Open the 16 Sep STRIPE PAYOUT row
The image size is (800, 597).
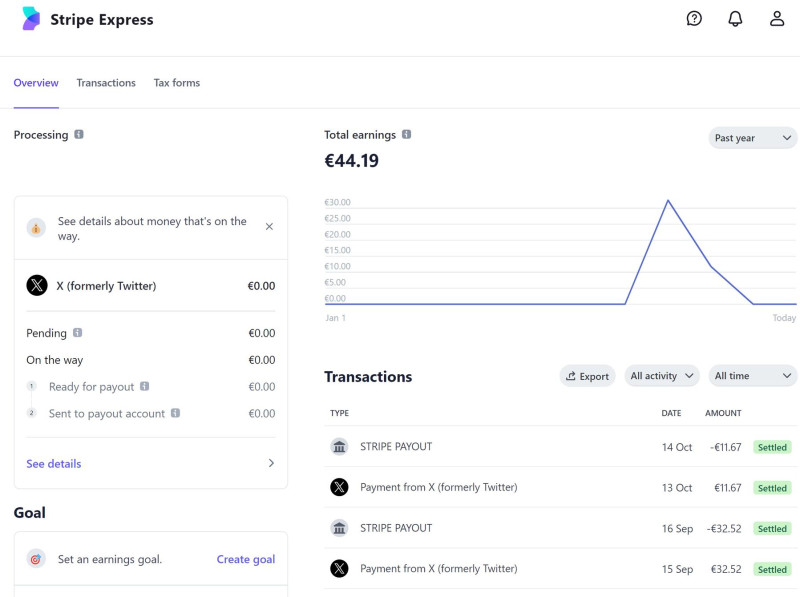(x=560, y=528)
